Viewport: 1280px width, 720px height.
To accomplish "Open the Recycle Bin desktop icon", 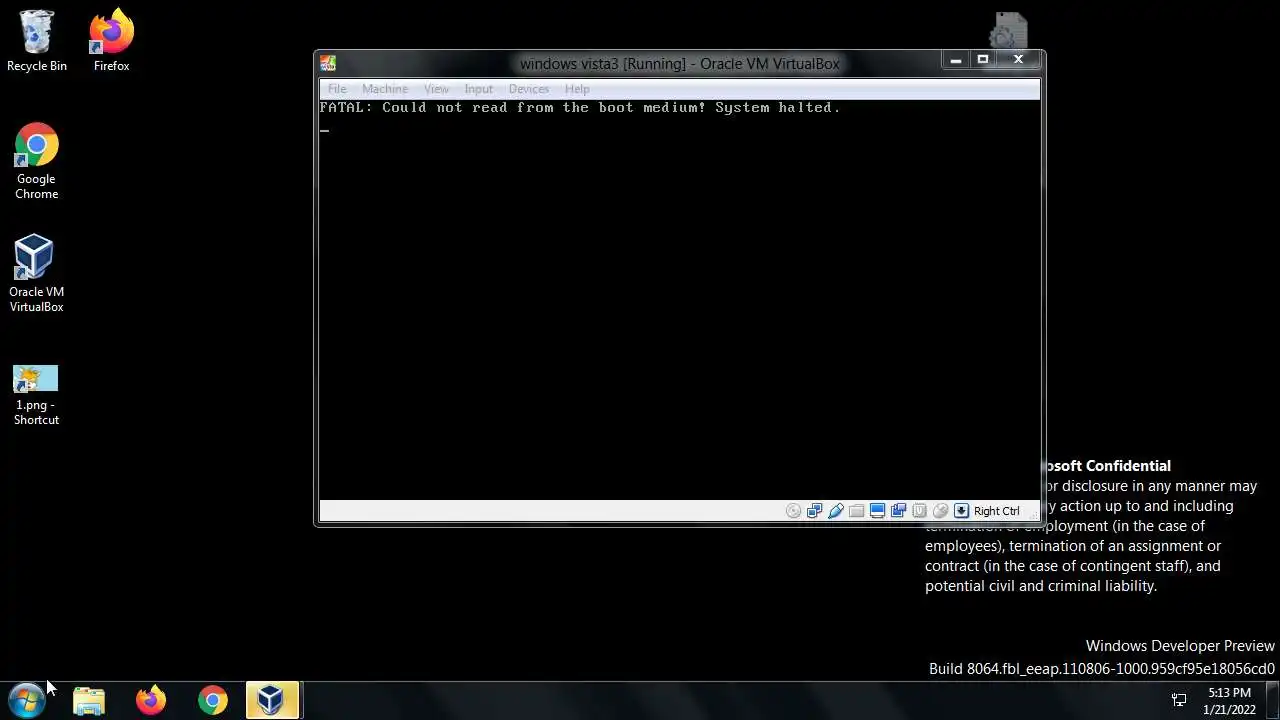I will click(37, 42).
